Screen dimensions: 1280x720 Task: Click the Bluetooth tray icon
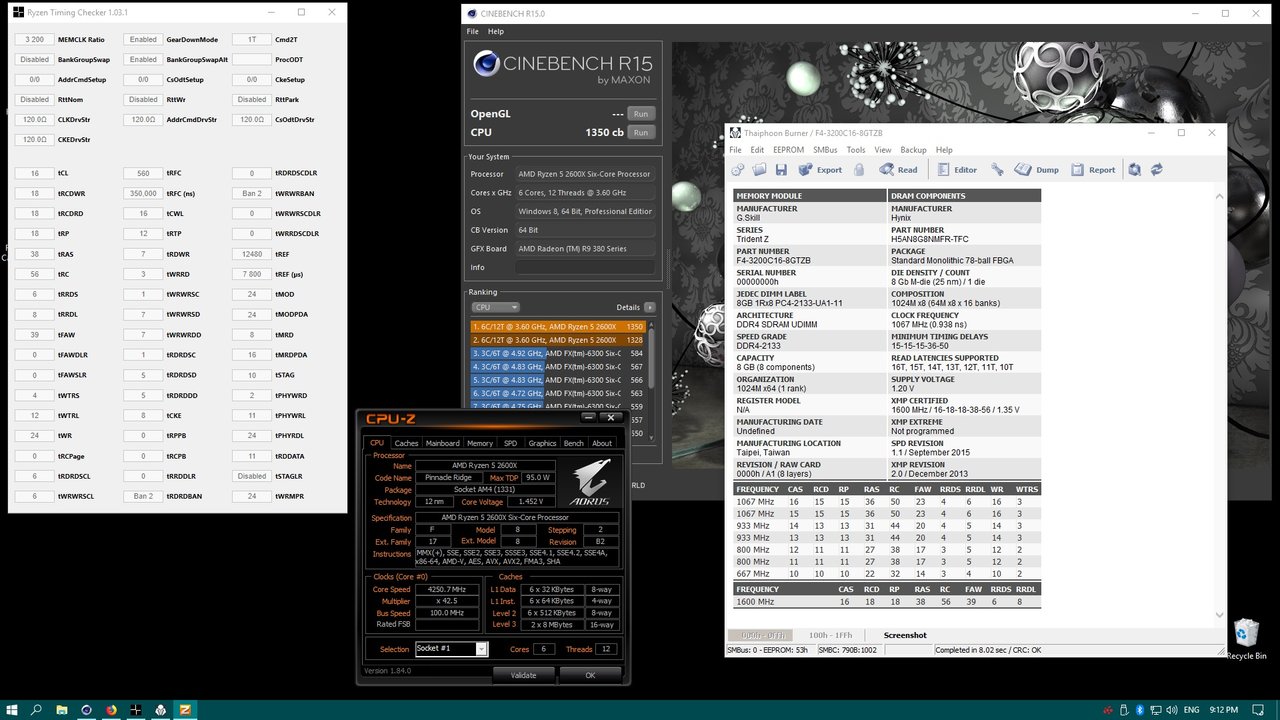click(1139, 710)
